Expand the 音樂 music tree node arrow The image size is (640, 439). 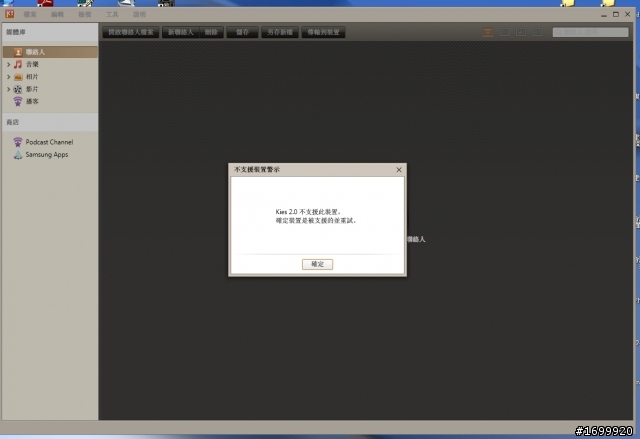pos(8,64)
